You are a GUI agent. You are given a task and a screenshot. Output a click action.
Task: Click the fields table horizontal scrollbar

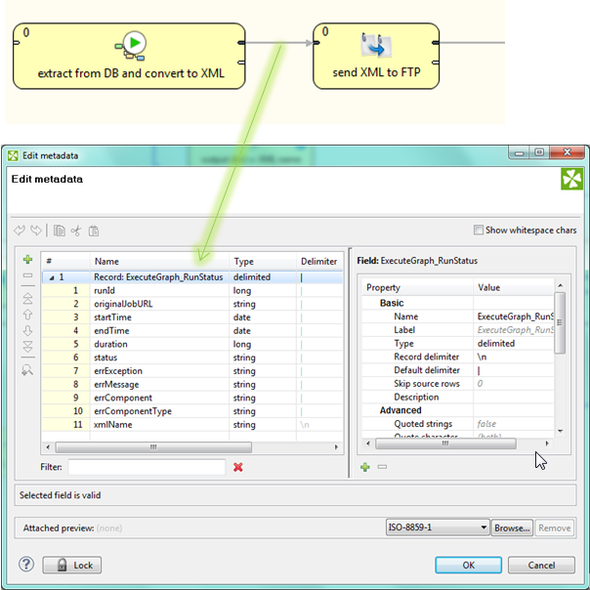click(x=154, y=447)
